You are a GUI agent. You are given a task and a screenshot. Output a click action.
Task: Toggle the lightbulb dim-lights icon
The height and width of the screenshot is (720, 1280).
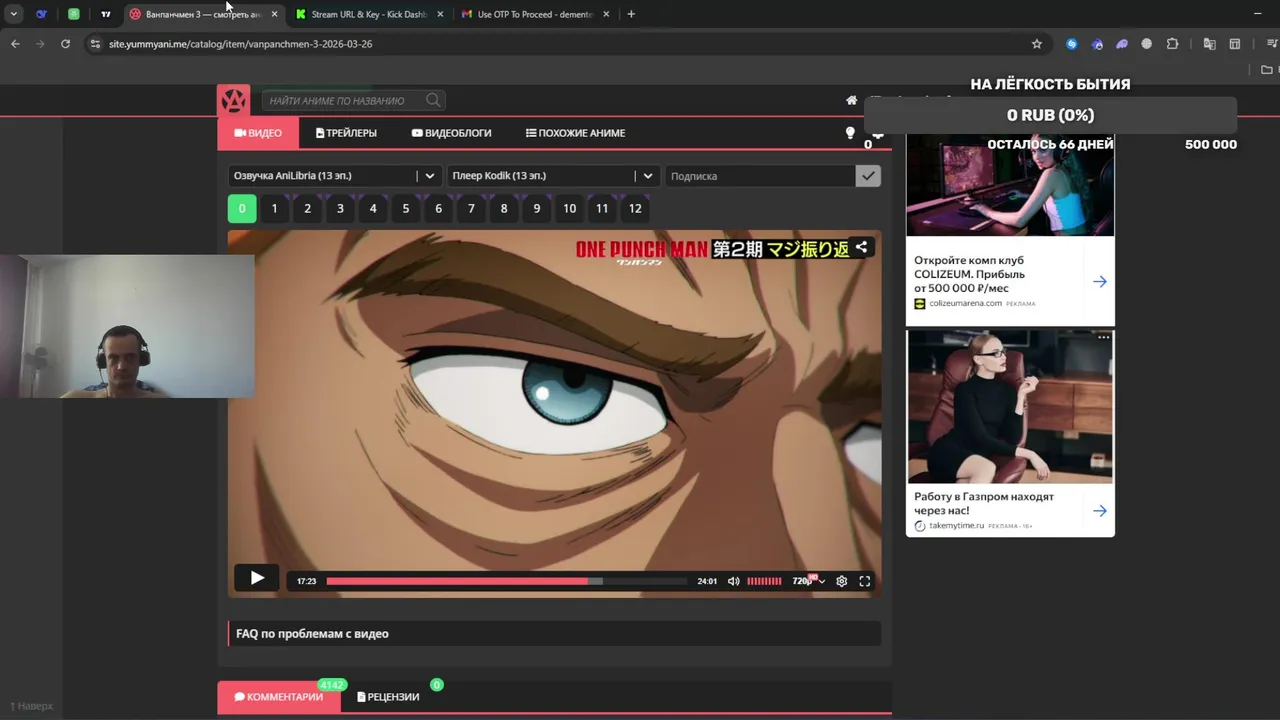(850, 132)
